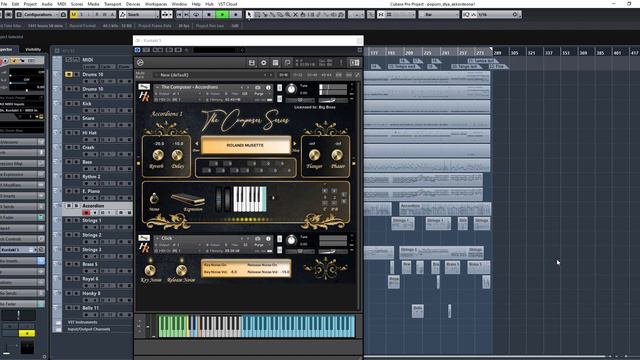Click the Accordion MIDI part in arrangement
This screenshot has width=640, height=360.
[x=444, y=209]
